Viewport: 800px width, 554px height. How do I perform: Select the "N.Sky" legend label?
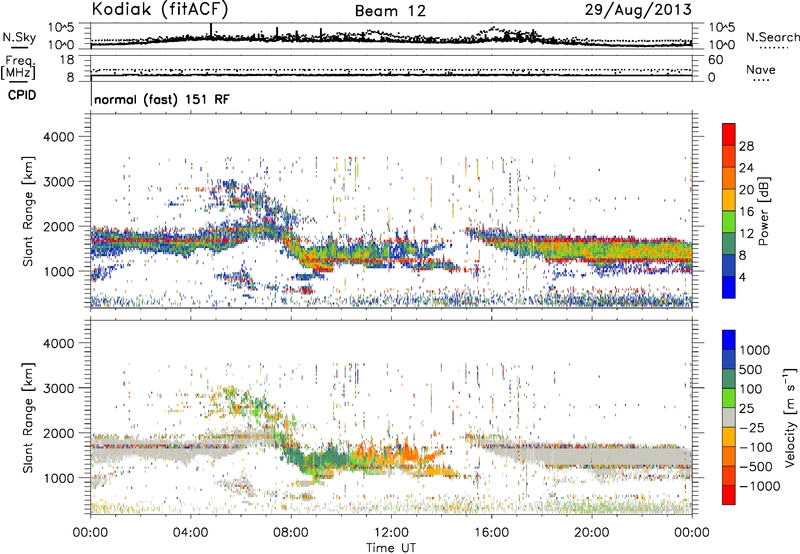[x=19, y=37]
